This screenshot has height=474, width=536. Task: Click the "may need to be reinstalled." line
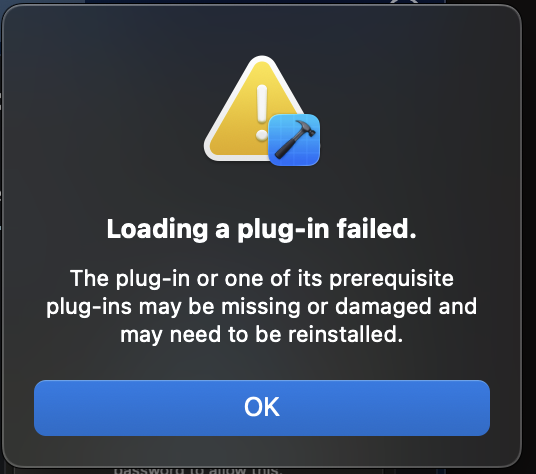[x=262, y=335]
